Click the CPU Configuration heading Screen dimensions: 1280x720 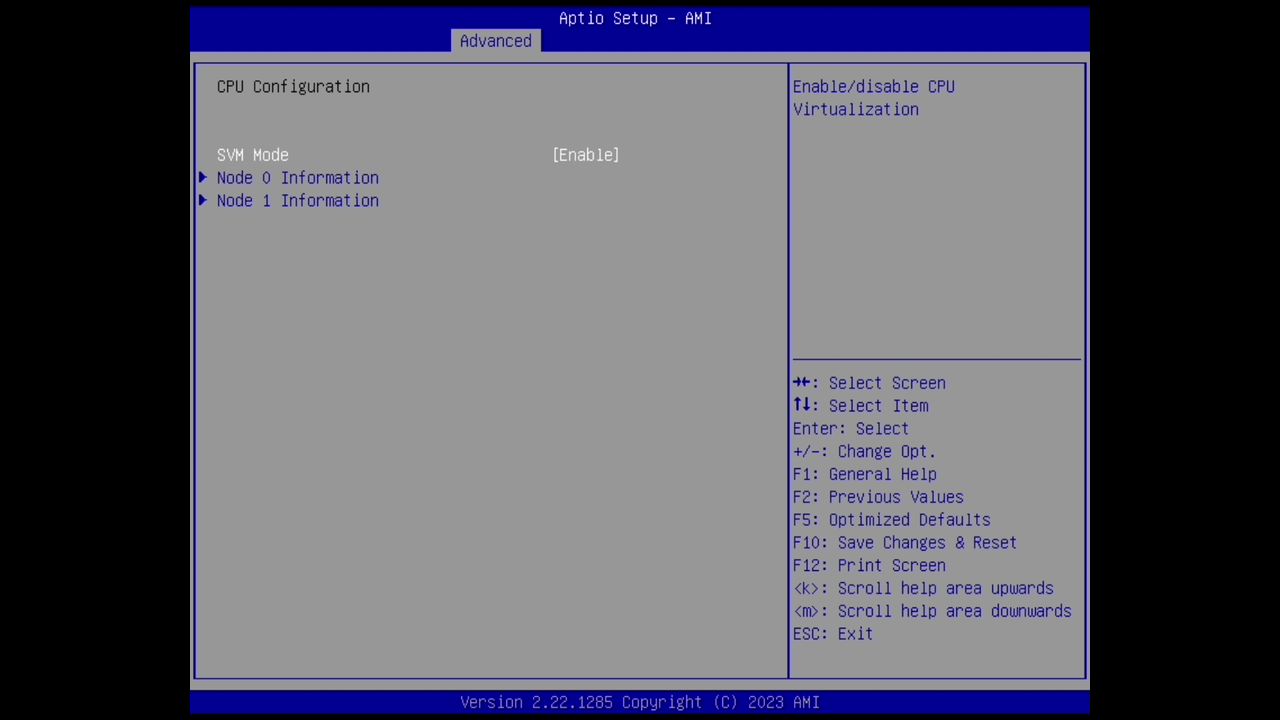(293, 87)
